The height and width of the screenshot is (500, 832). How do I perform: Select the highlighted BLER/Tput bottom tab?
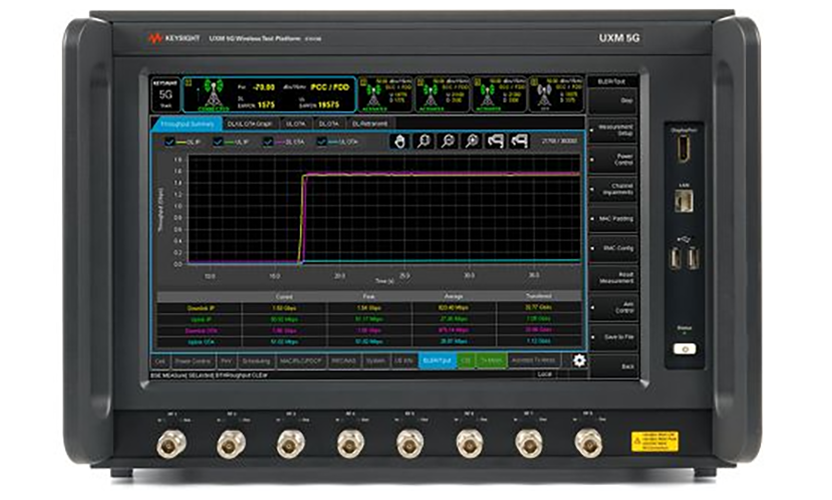click(437, 361)
